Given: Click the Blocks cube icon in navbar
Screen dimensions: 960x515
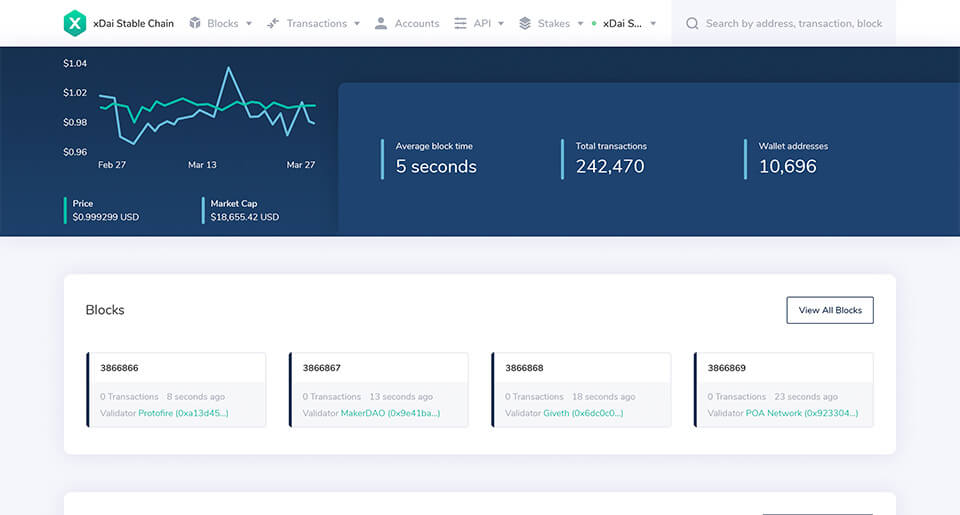Looking at the screenshot, I should click(195, 23).
